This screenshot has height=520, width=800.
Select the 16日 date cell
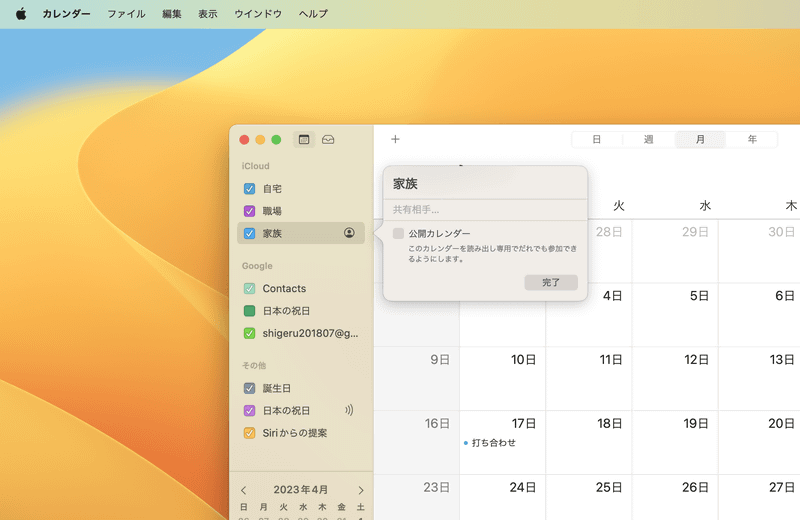[416, 442]
